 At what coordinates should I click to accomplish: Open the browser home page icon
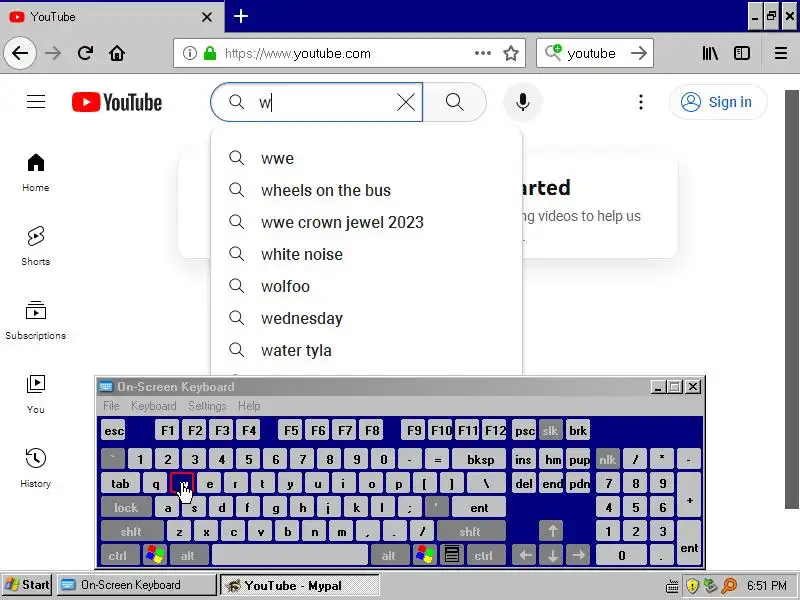click(x=117, y=53)
